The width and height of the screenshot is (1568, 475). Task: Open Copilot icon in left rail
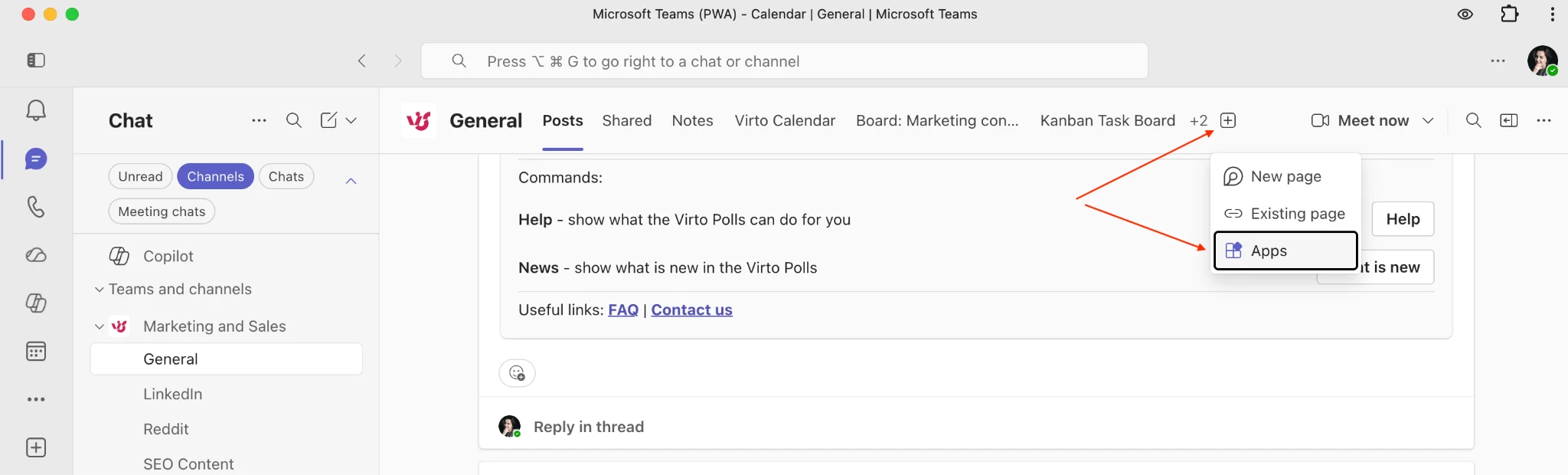coord(36,303)
